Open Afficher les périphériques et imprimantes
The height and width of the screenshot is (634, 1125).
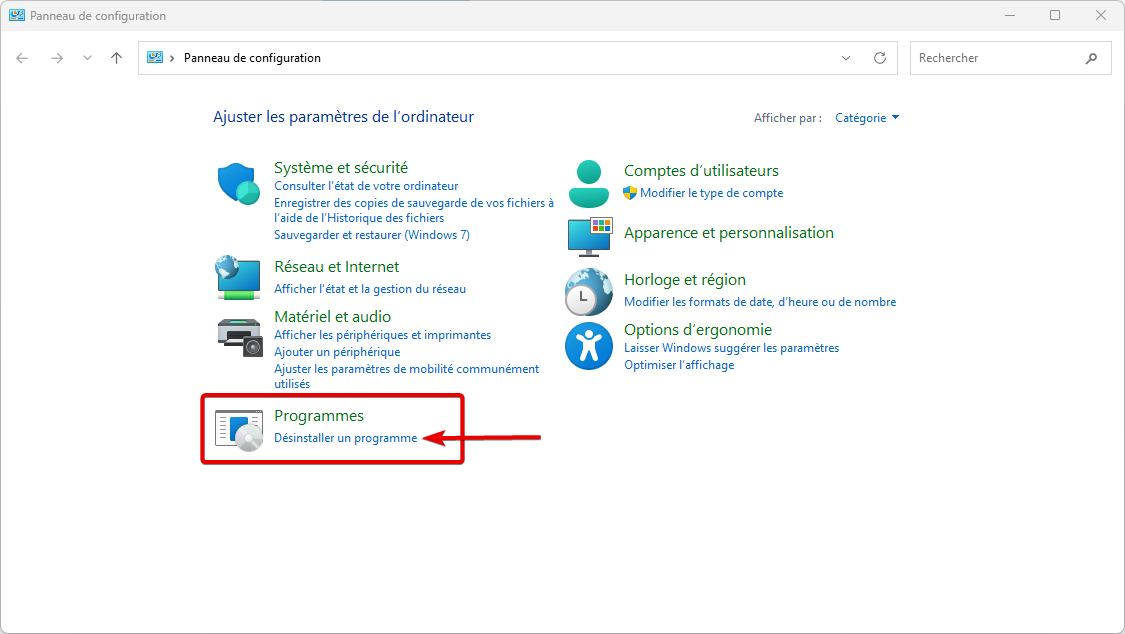[382, 335]
